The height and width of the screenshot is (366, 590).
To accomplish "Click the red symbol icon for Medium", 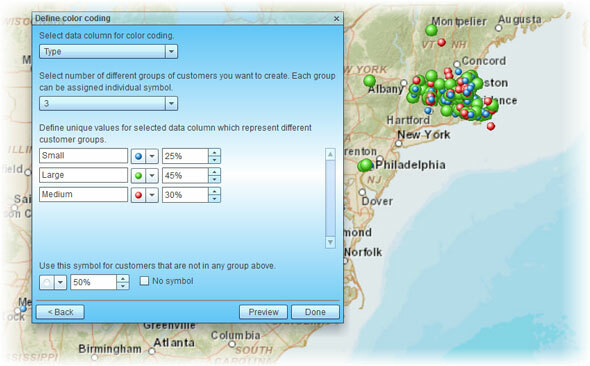I will click(138, 195).
